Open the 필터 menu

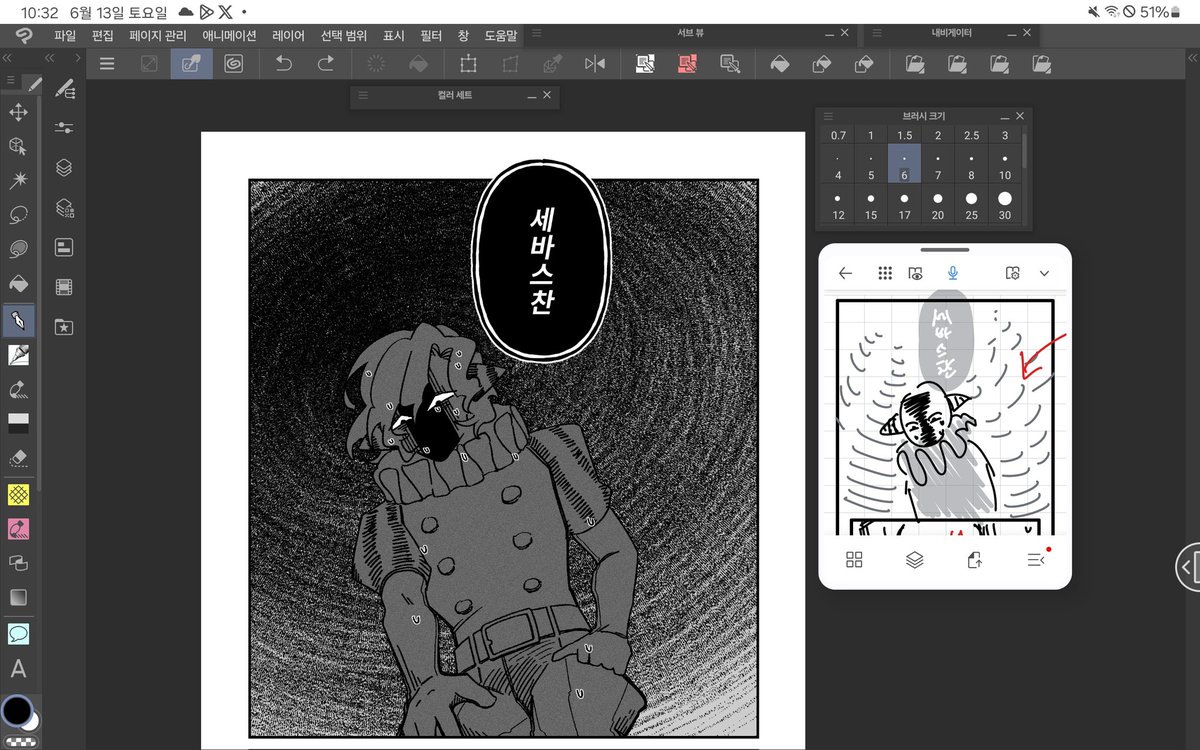[x=431, y=35]
